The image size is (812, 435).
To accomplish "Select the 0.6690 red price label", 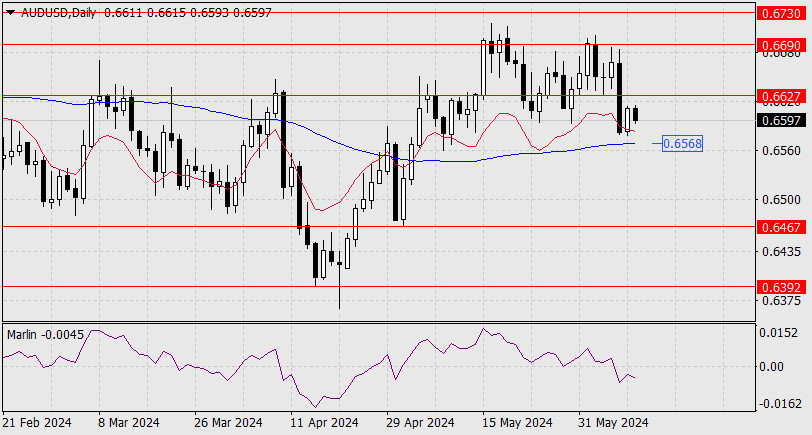I will point(781,45).
